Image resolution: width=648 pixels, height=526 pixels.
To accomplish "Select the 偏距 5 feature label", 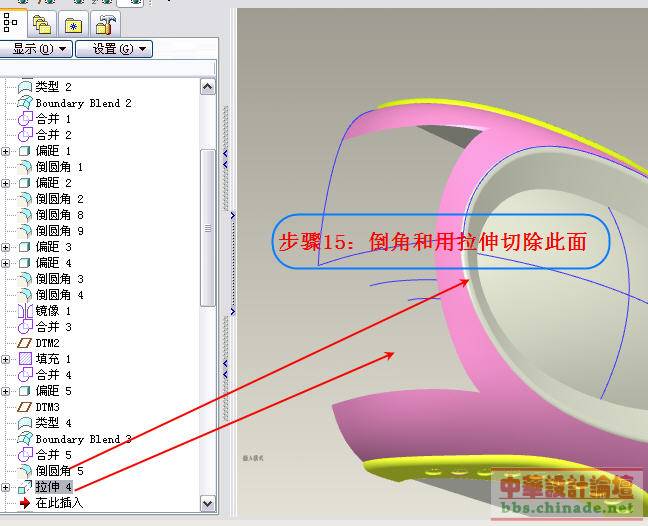I will click(x=53, y=391).
